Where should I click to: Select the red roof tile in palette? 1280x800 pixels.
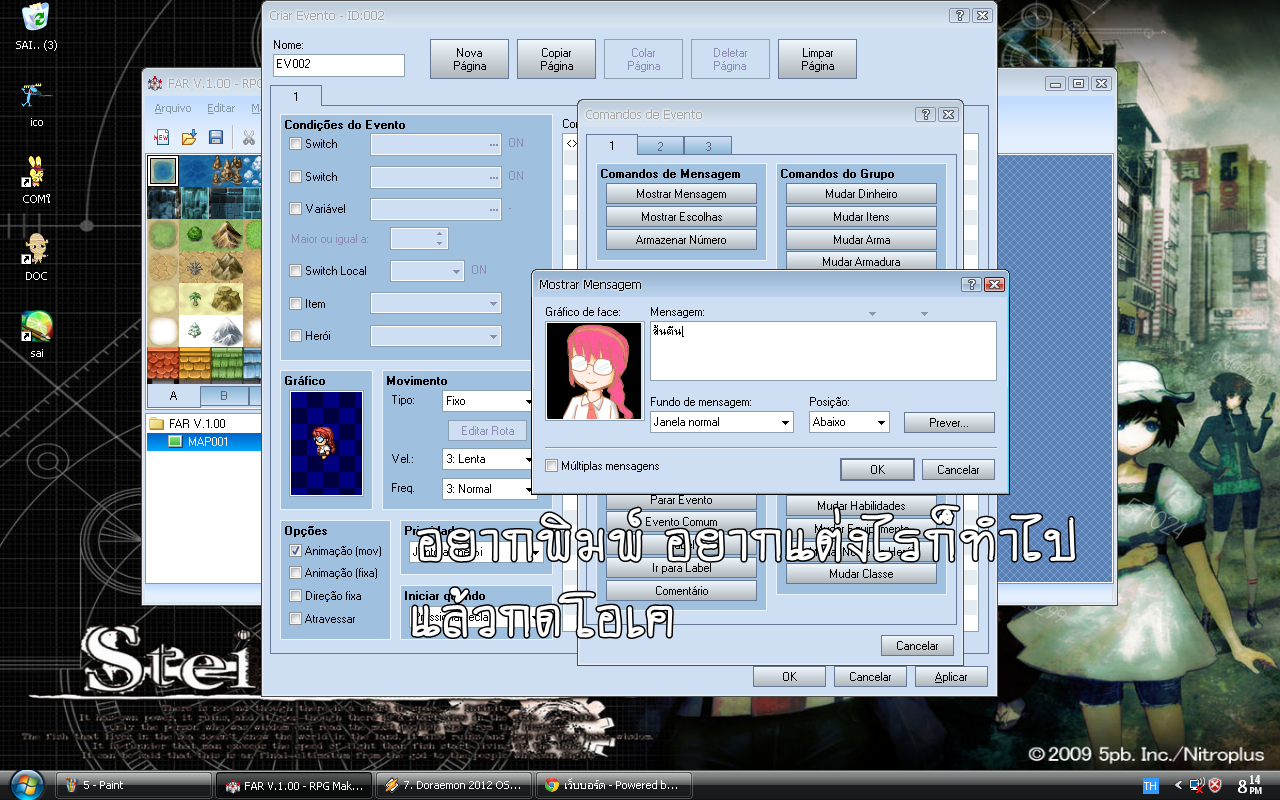[162, 365]
